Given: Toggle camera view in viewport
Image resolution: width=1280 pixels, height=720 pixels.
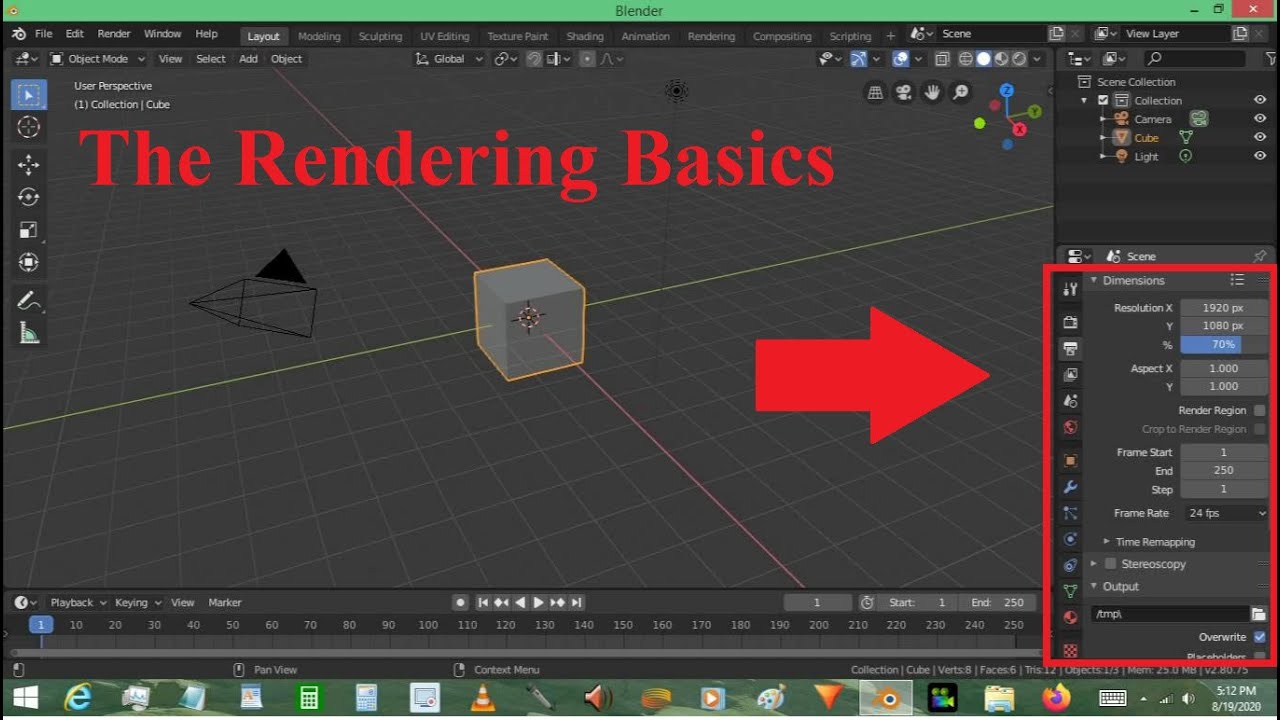Looking at the screenshot, I should coord(904,93).
